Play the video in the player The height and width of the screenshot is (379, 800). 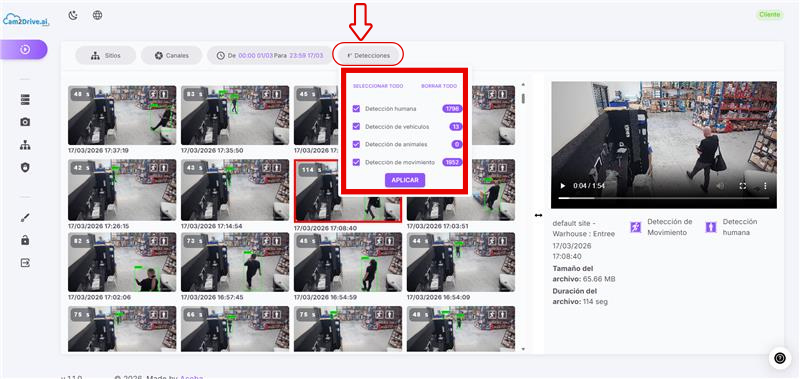563,186
